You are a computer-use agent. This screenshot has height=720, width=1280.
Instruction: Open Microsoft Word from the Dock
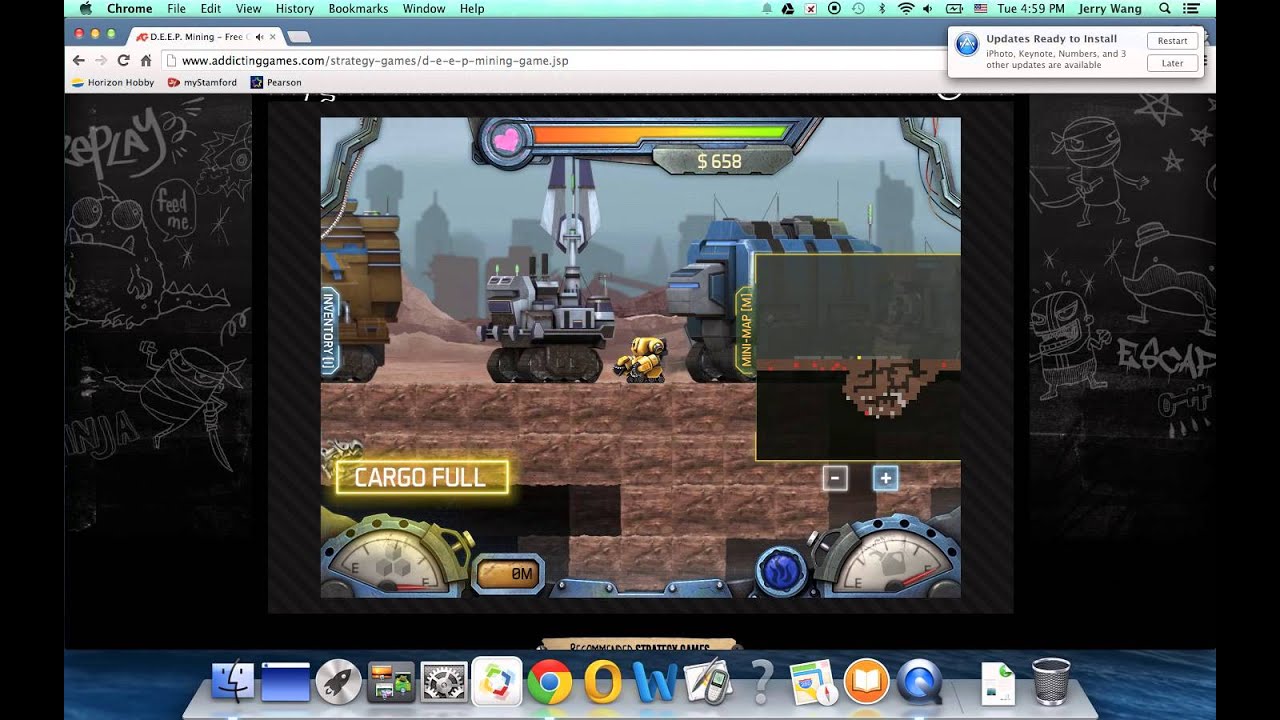[x=656, y=682]
